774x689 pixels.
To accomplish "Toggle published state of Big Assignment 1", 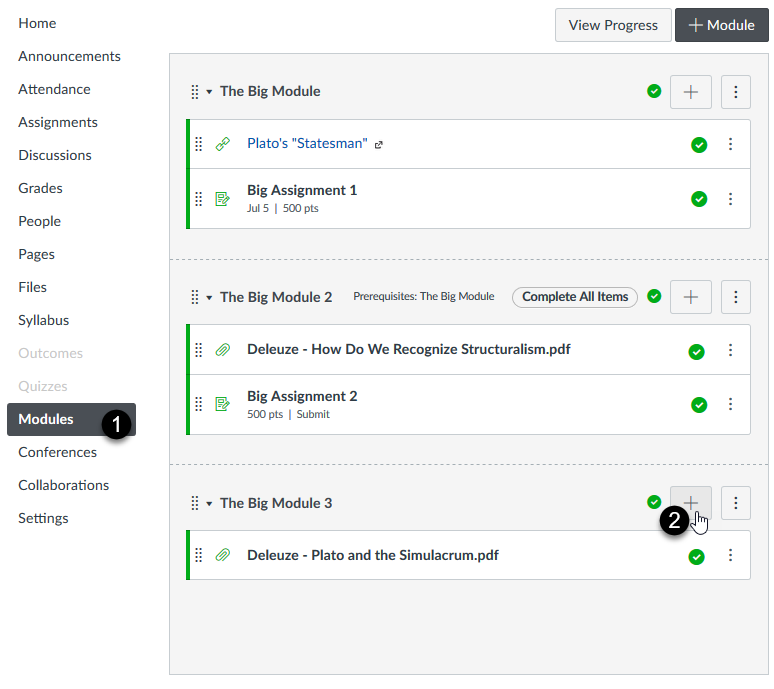I will point(699,199).
